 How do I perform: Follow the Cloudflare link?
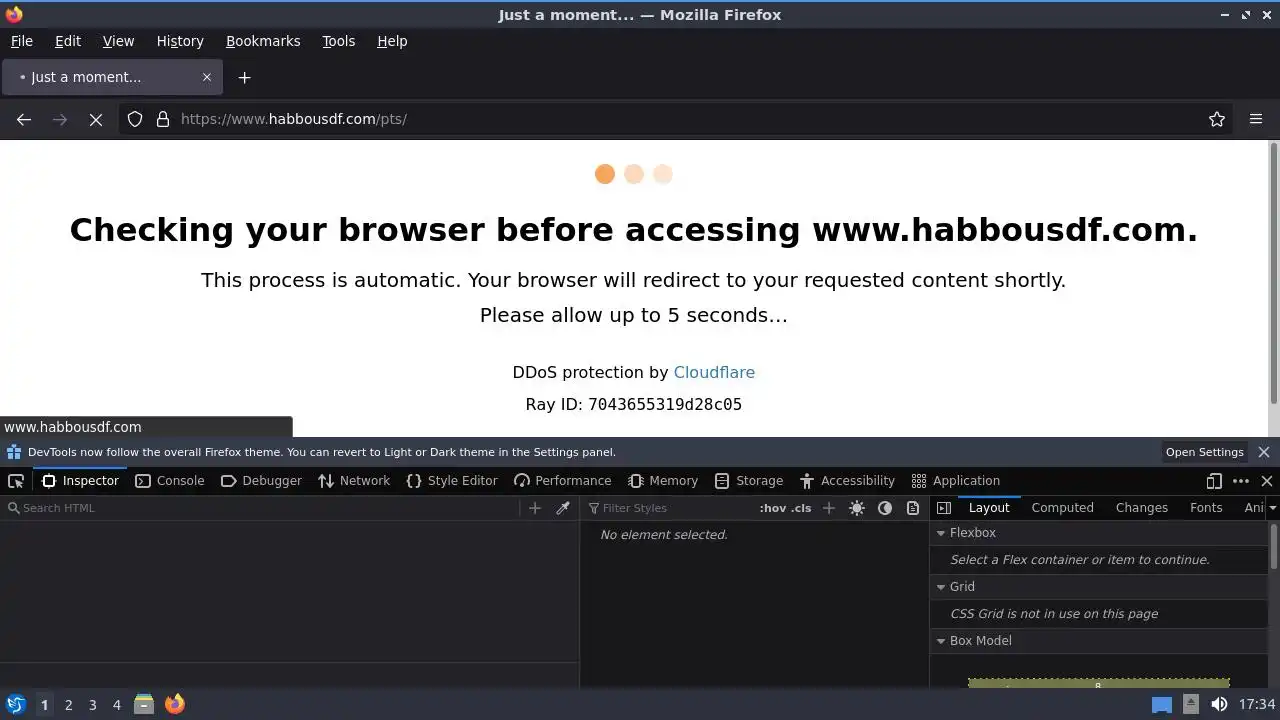pyautogui.click(x=714, y=372)
